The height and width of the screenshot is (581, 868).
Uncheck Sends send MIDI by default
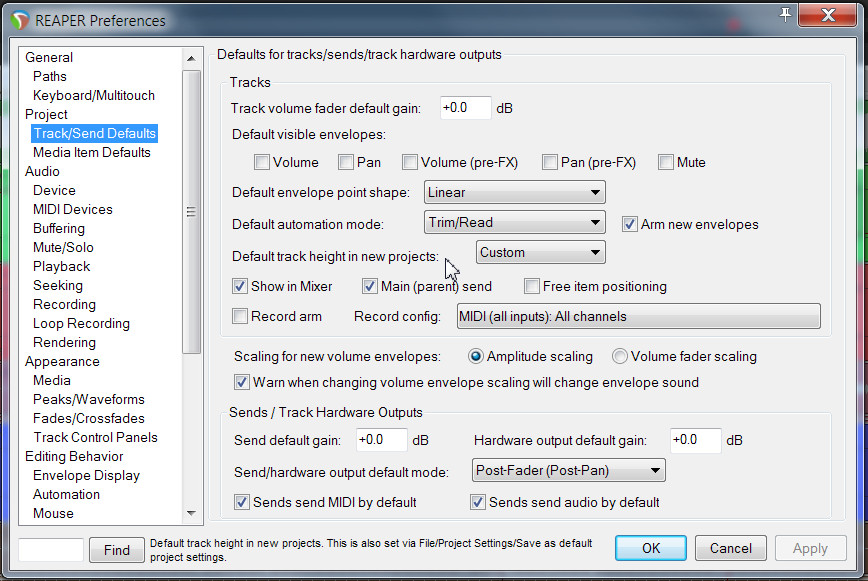242,502
